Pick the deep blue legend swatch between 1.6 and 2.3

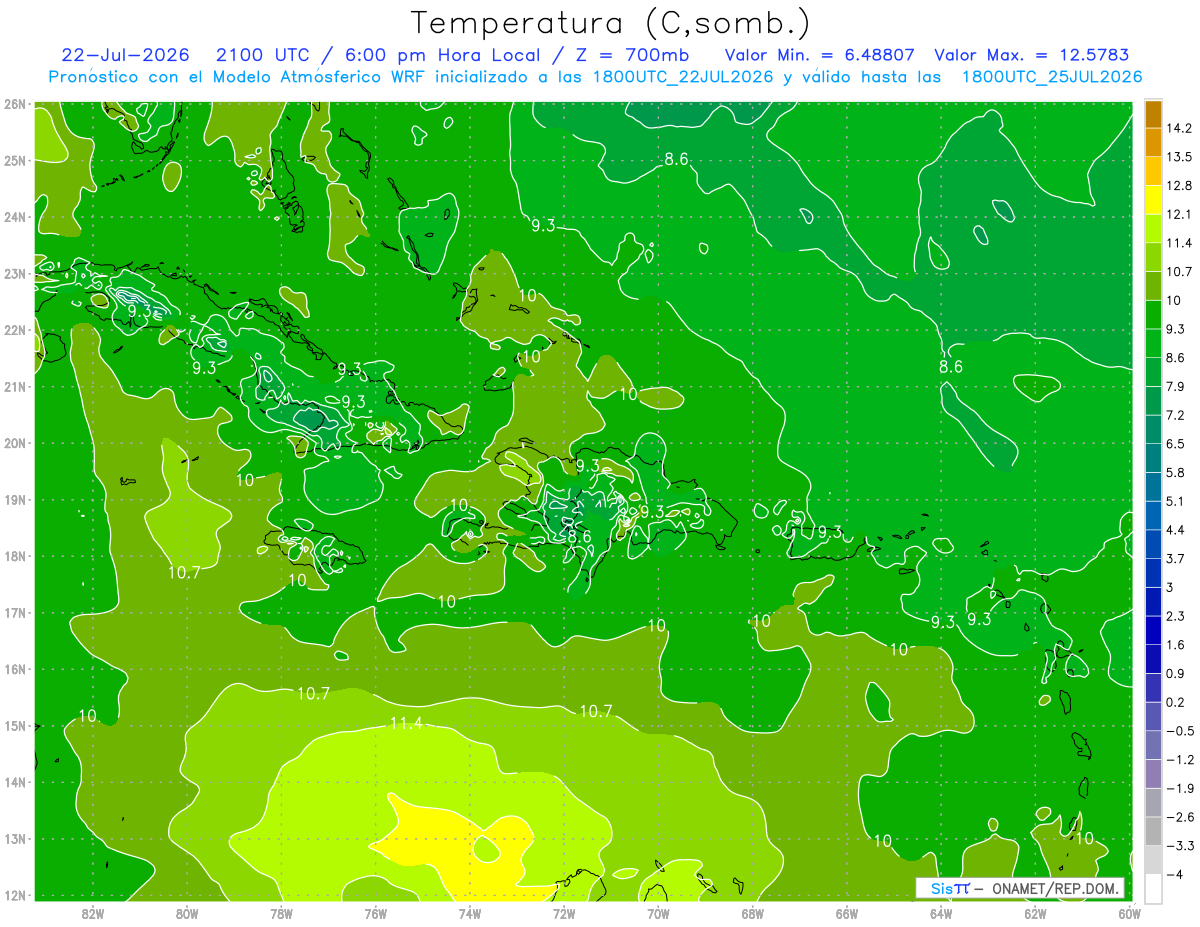(1153, 630)
